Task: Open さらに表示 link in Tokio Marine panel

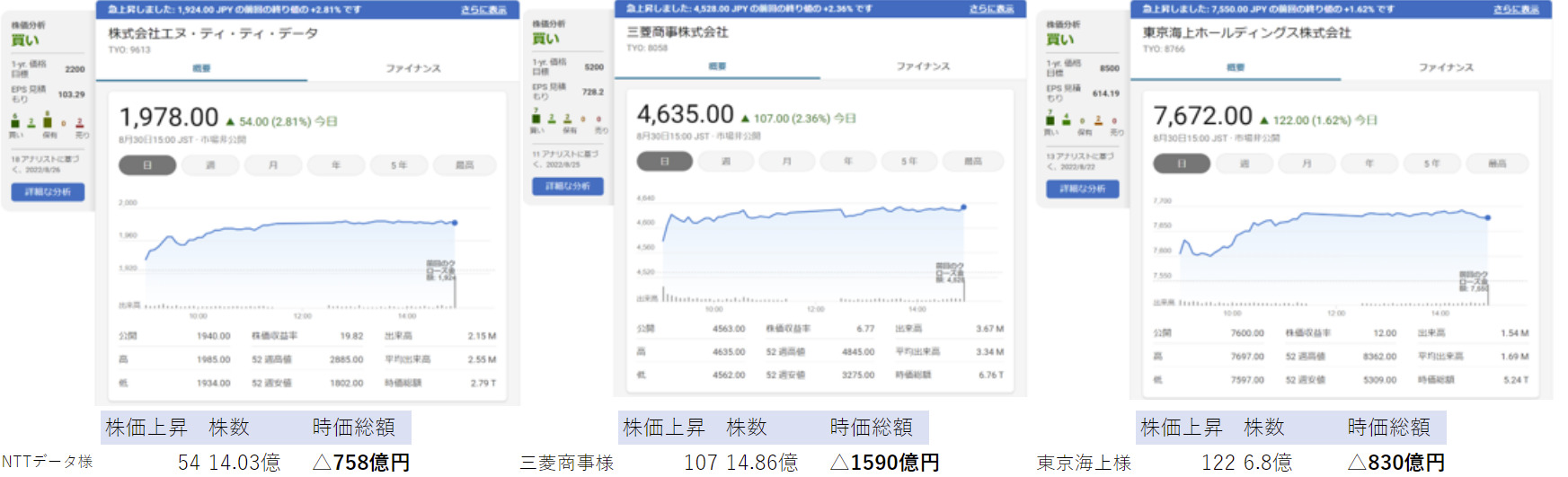Action: [1515, 9]
